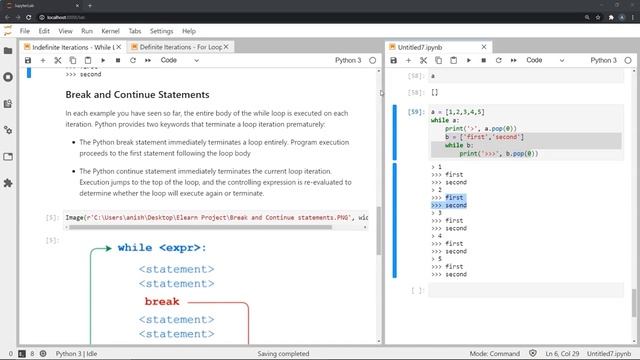
Task: Click Python 3 kernel name in Untitled7
Action: (x=604, y=60)
